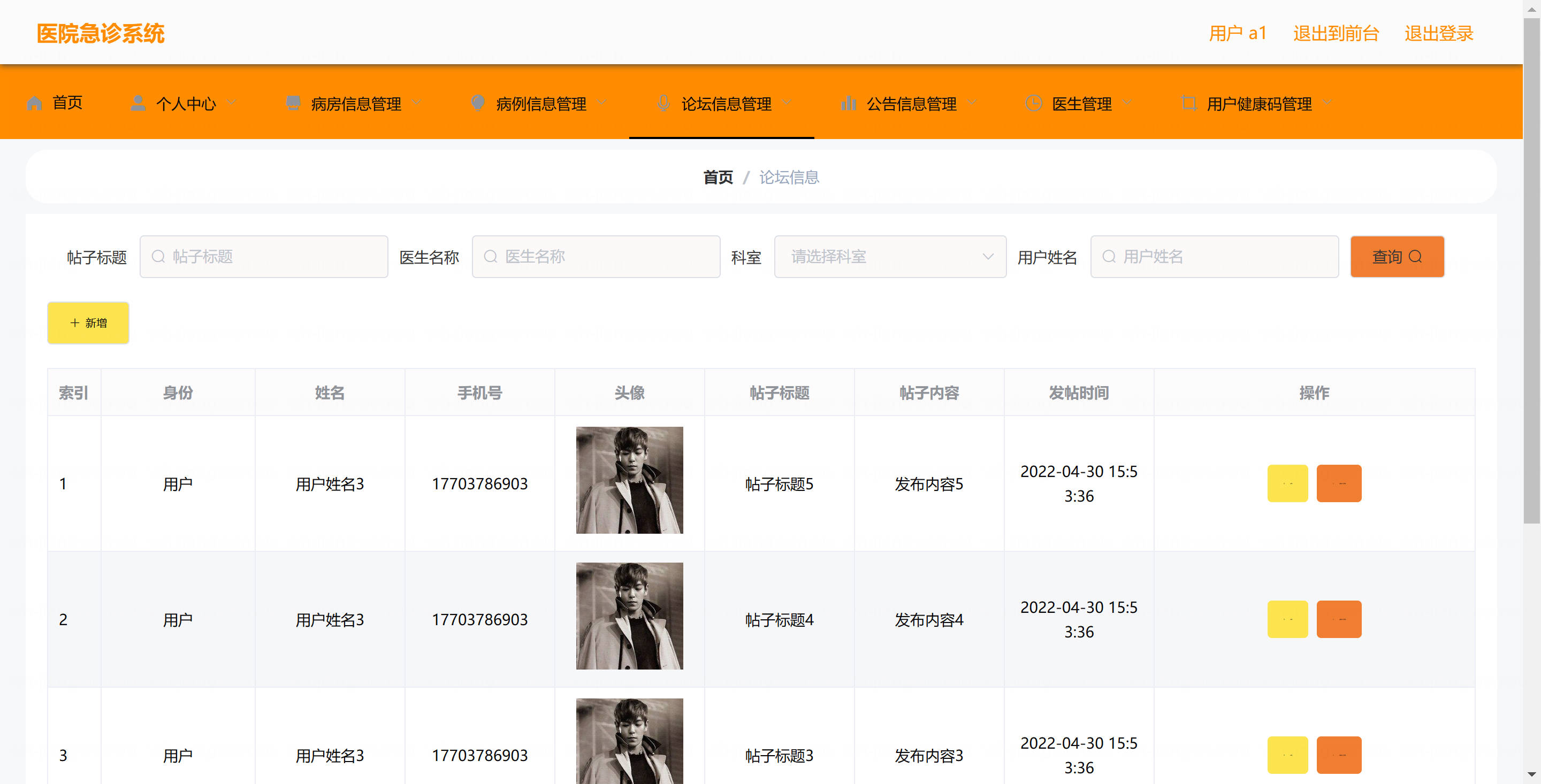
Task: Click 退出登录 to log out
Action: [x=1439, y=33]
